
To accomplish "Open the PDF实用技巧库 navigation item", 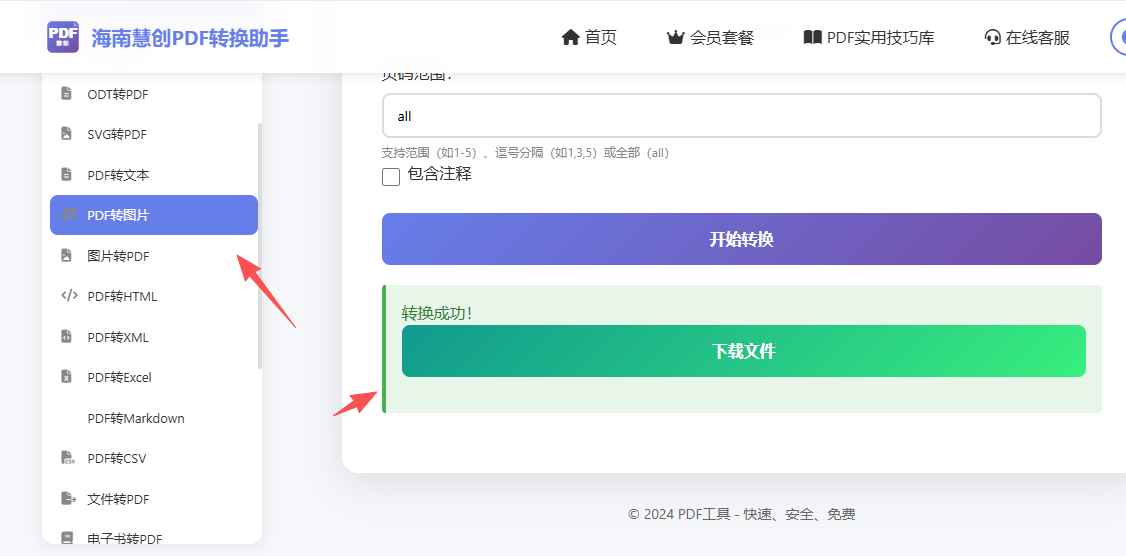I will (869, 37).
